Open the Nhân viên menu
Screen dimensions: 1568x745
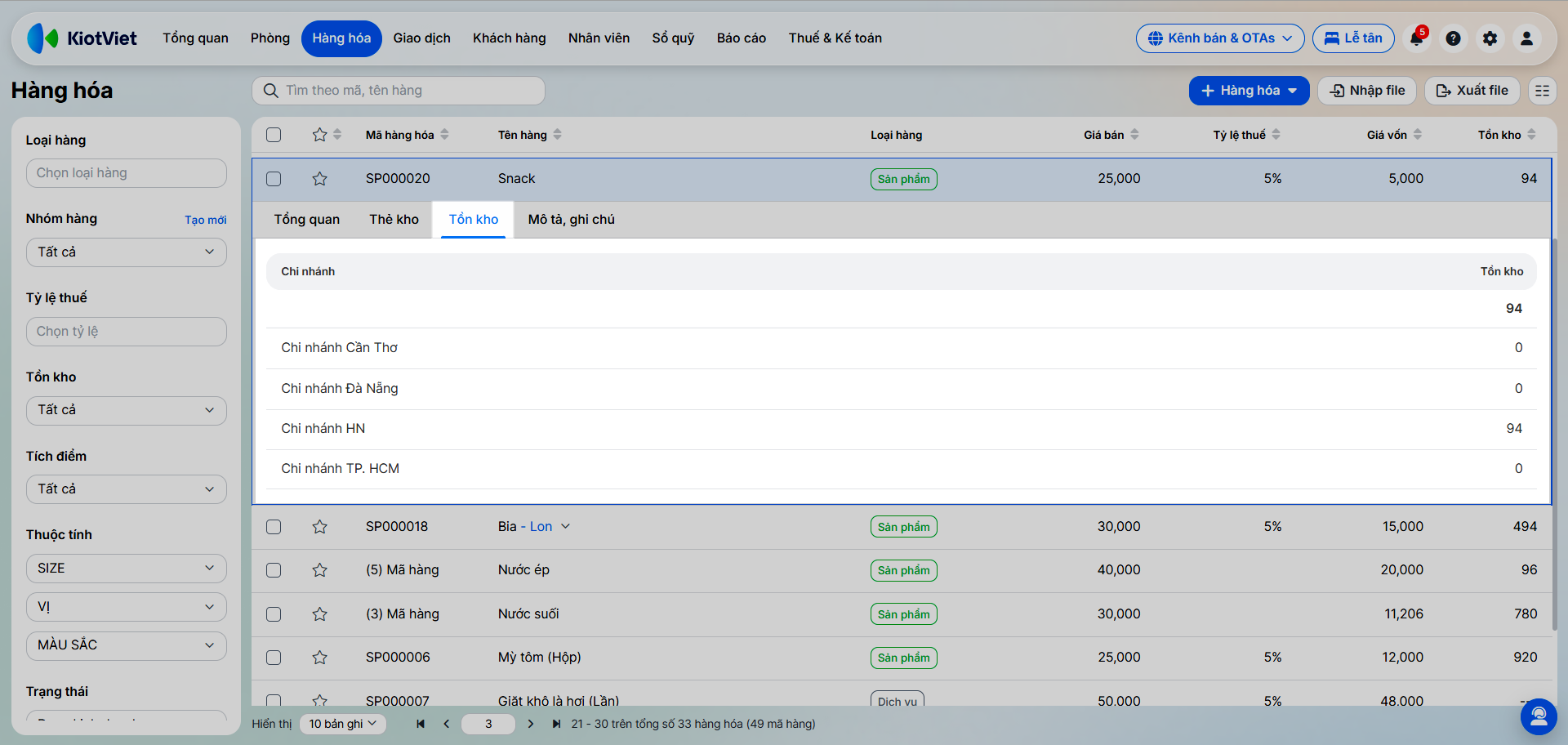pos(599,38)
